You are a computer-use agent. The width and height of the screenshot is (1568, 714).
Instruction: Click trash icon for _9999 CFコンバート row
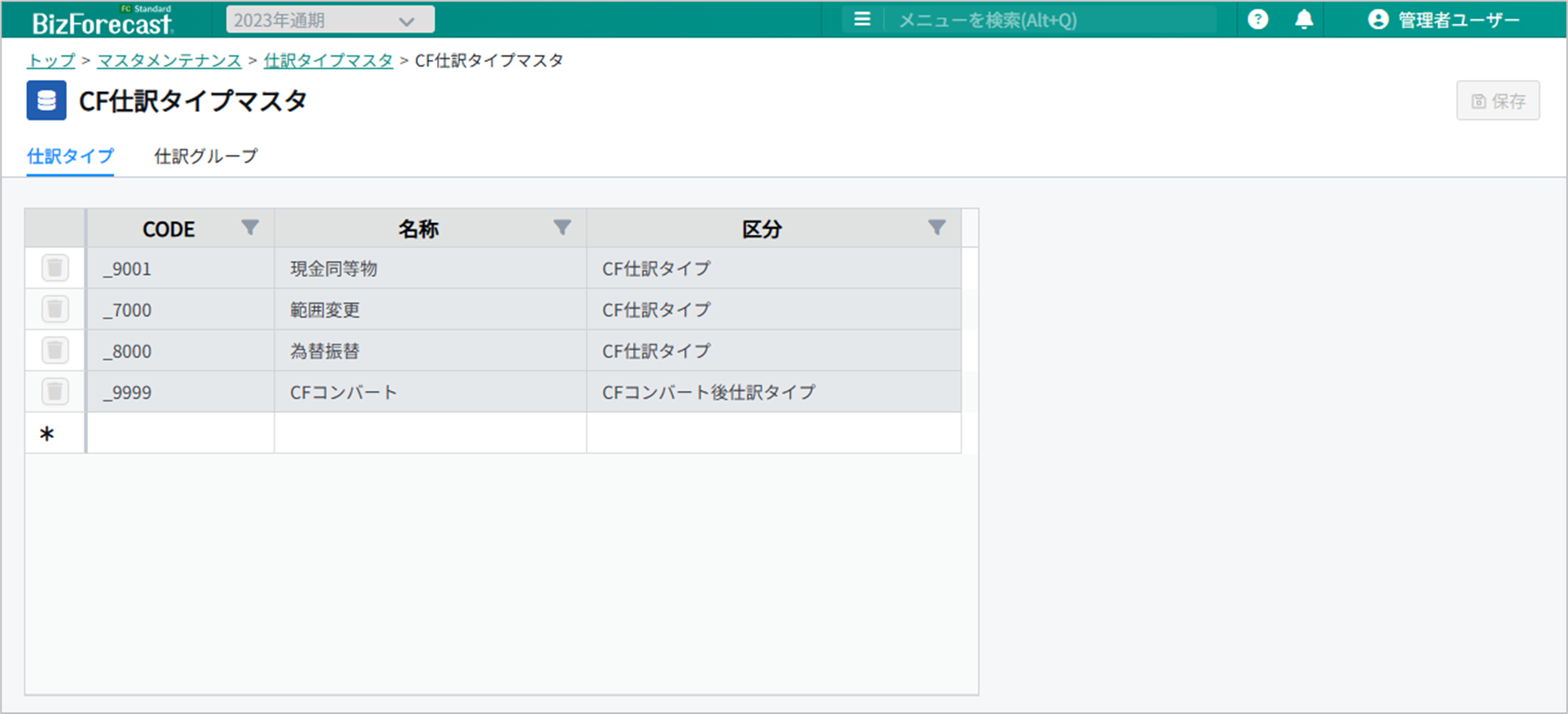point(54,392)
